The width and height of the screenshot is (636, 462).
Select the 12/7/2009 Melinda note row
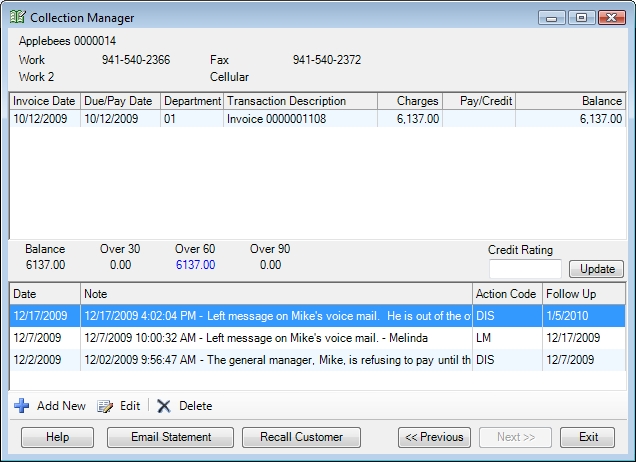click(240, 338)
